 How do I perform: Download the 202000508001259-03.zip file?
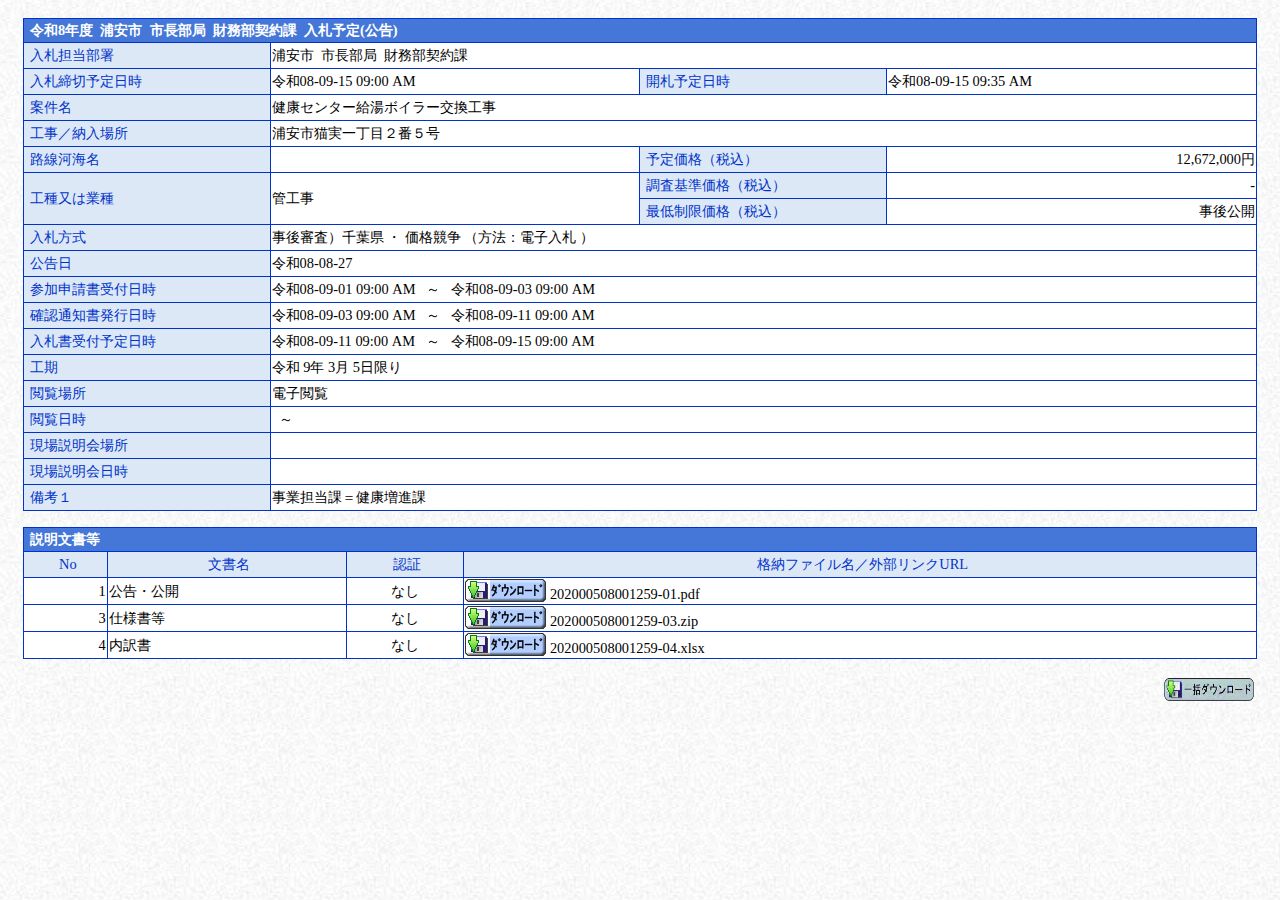point(505,617)
